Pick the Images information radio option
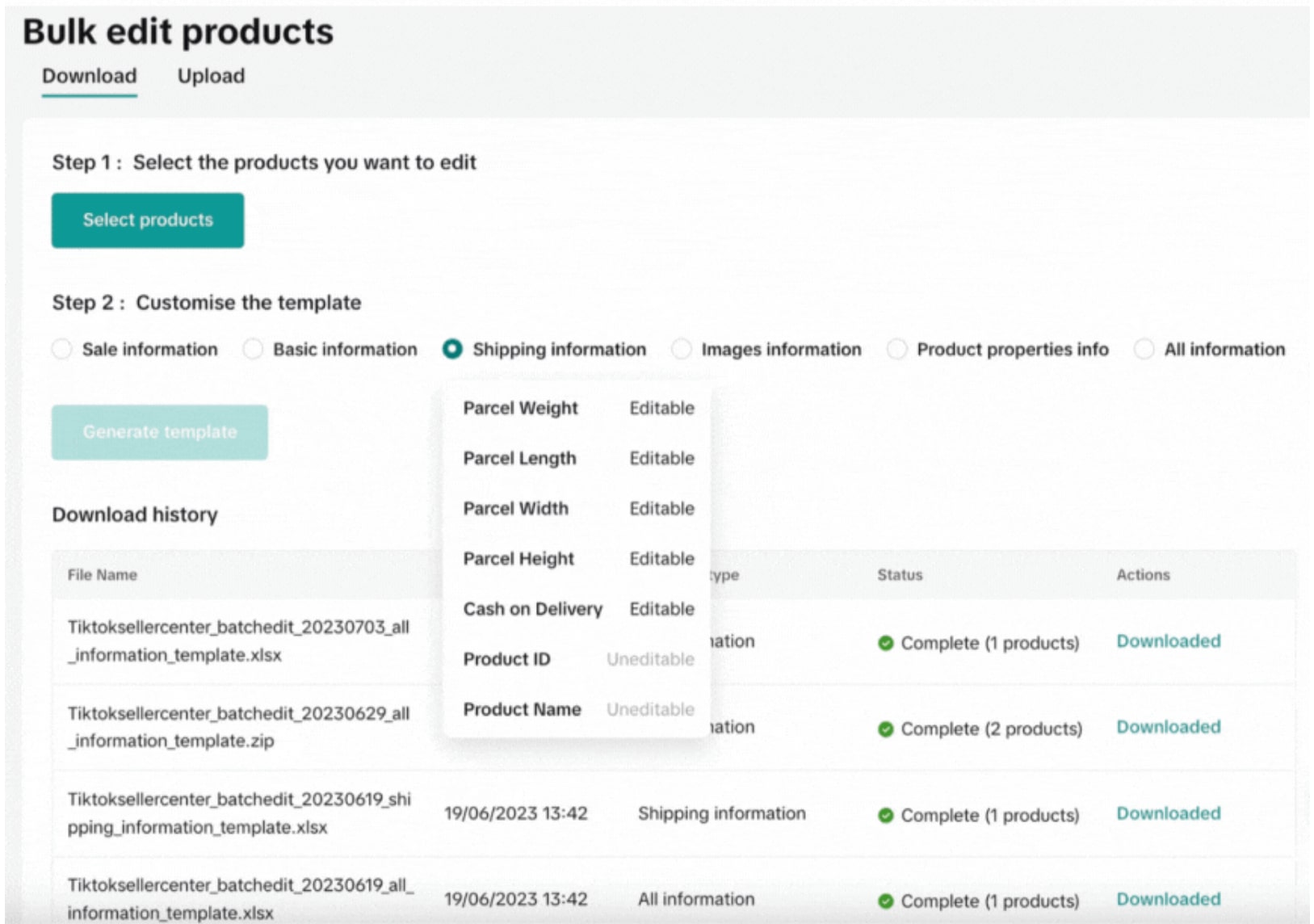1314x924 pixels. [682, 349]
